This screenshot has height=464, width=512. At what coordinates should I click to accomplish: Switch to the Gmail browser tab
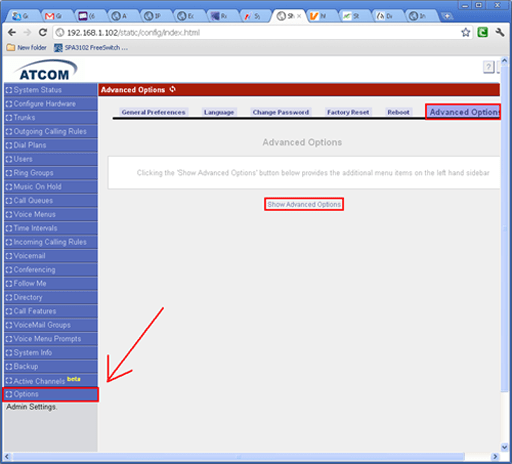56,16
